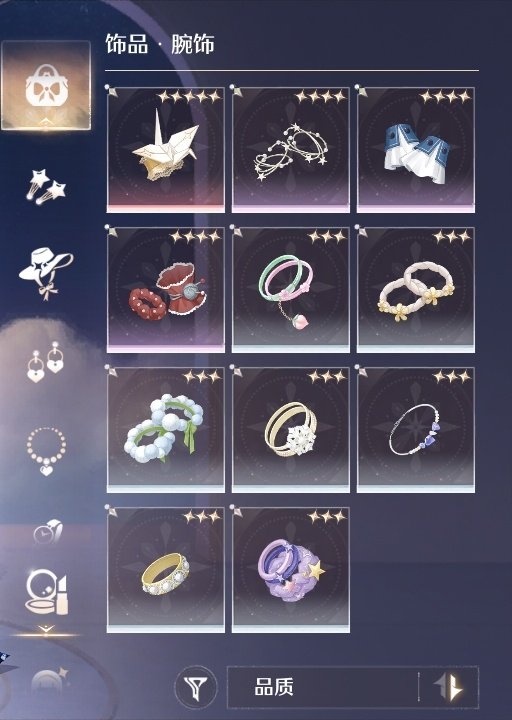Toggle the sort order arrows button

449,687
